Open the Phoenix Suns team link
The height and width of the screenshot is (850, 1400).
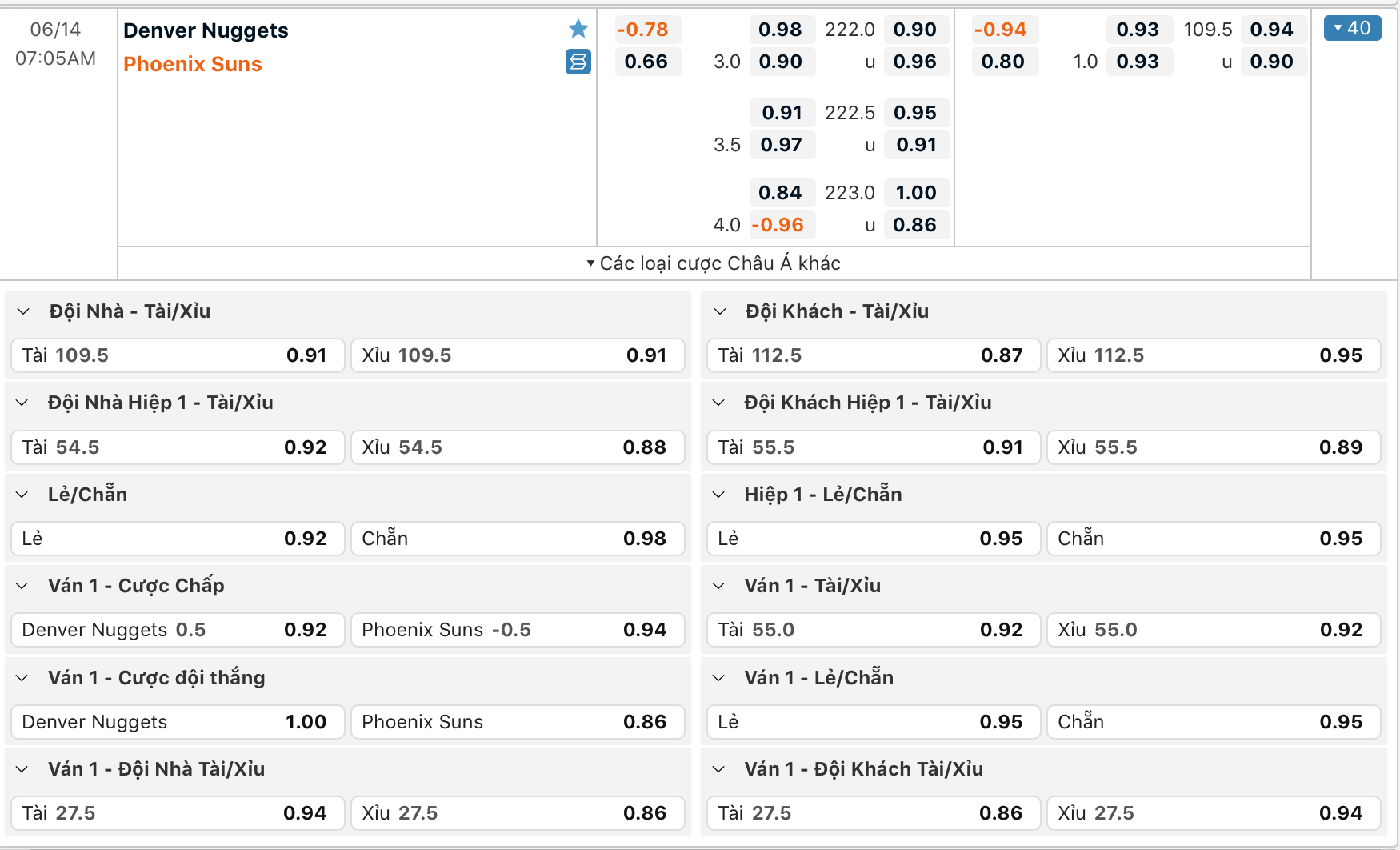[x=193, y=64]
